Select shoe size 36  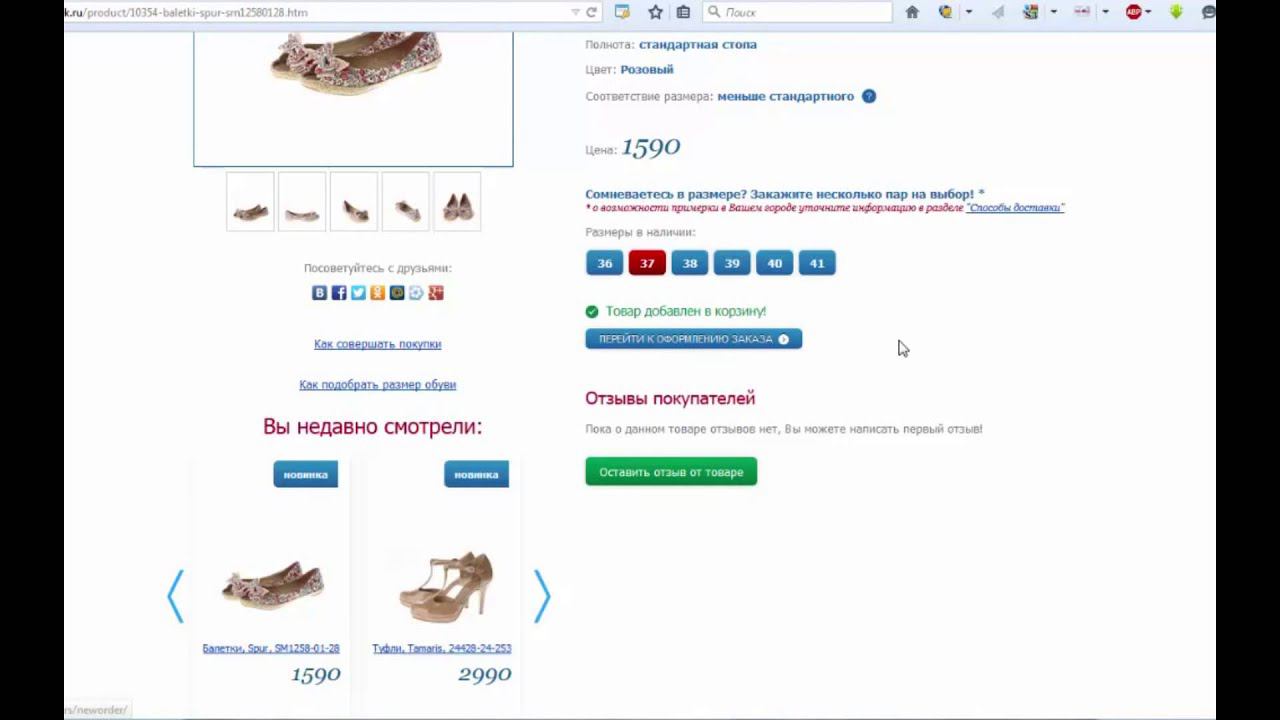click(x=604, y=263)
